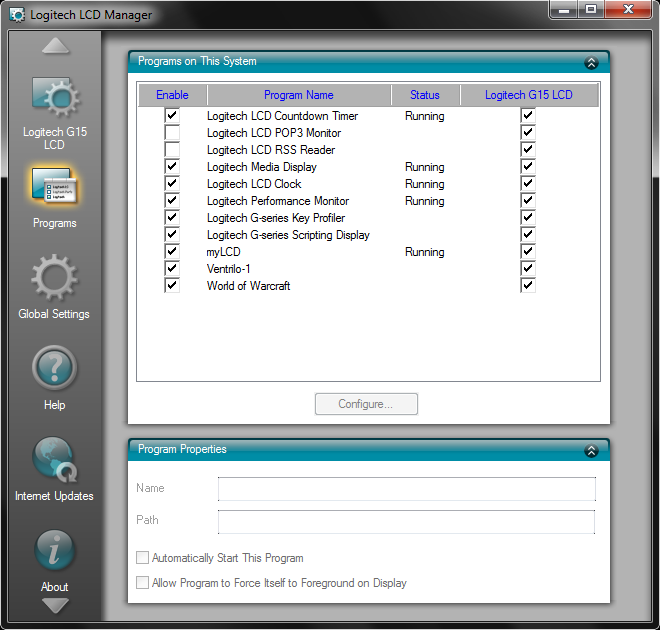Click Running status of myLCD

(x=425, y=252)
